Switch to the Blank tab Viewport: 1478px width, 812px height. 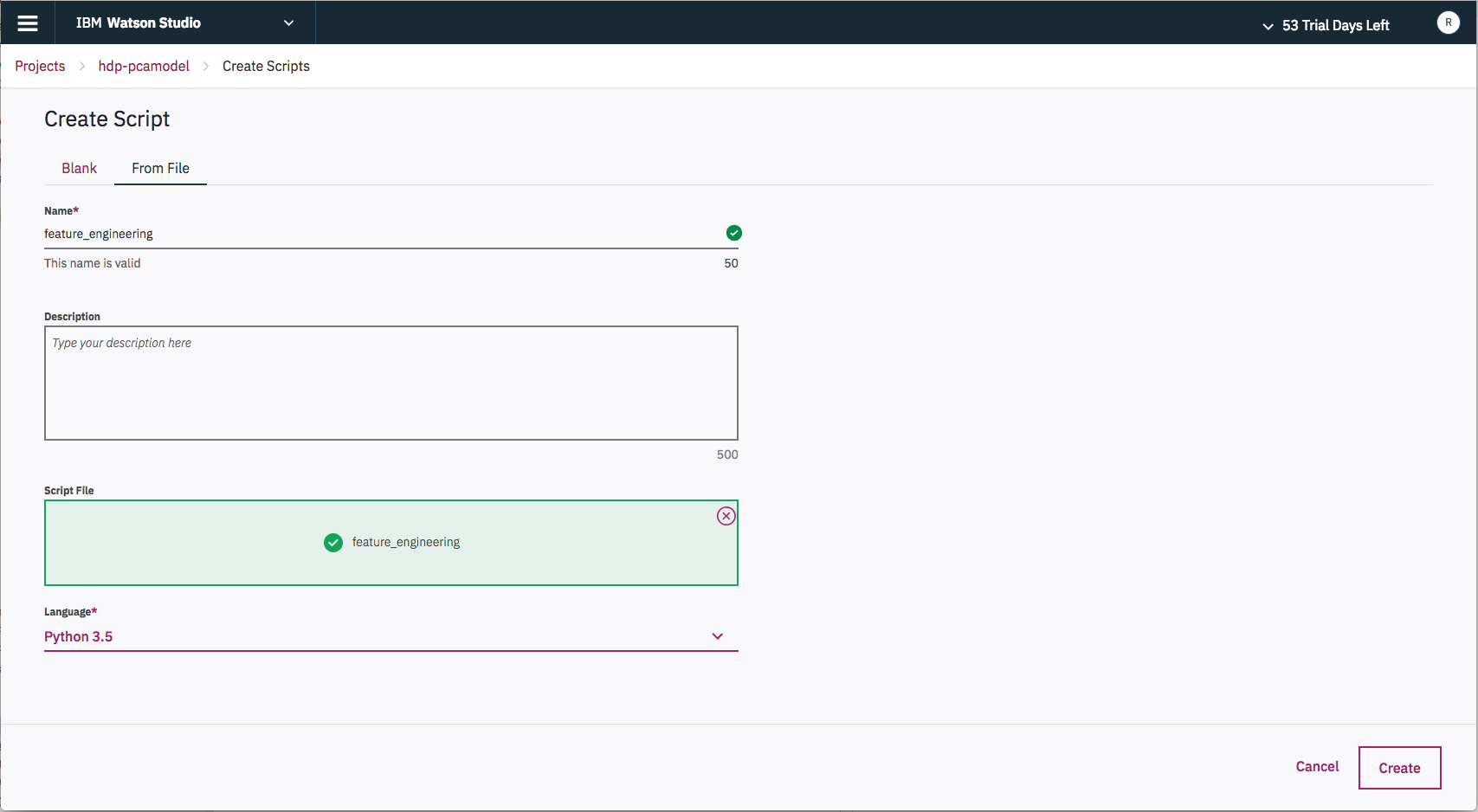tap(79, 168)
